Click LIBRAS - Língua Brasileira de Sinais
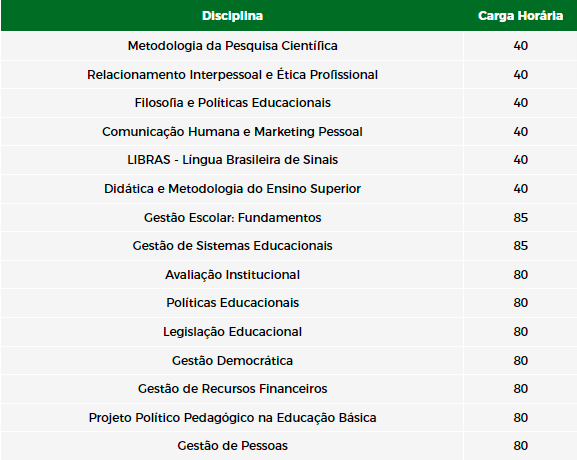This screenshot has width=577, height=460. pos(232,160)
